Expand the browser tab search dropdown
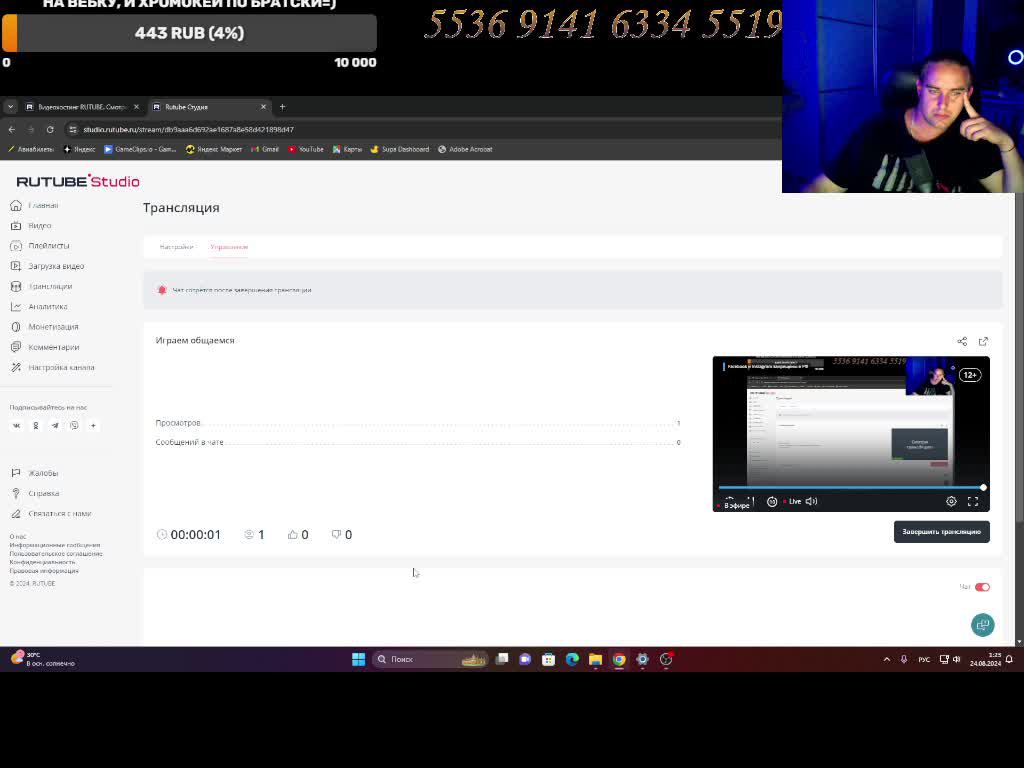1024x768 pixels. point(10,107)
